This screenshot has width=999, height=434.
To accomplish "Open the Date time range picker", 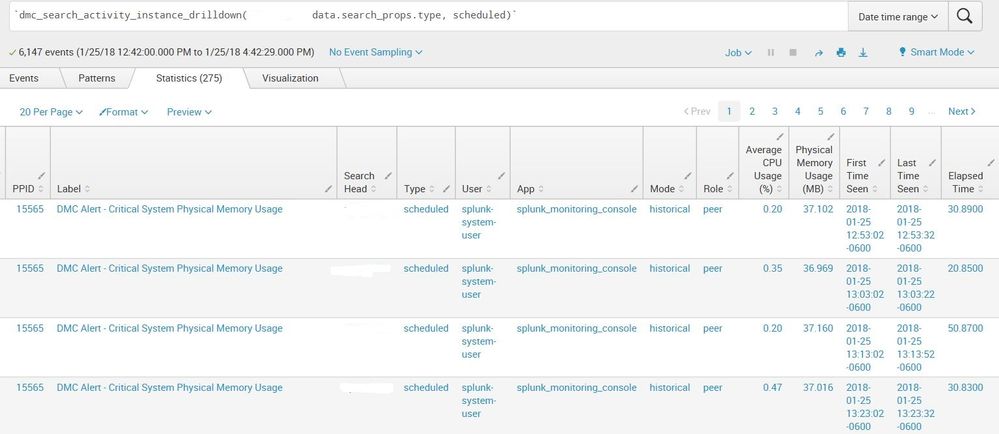I will click(898, 16).
